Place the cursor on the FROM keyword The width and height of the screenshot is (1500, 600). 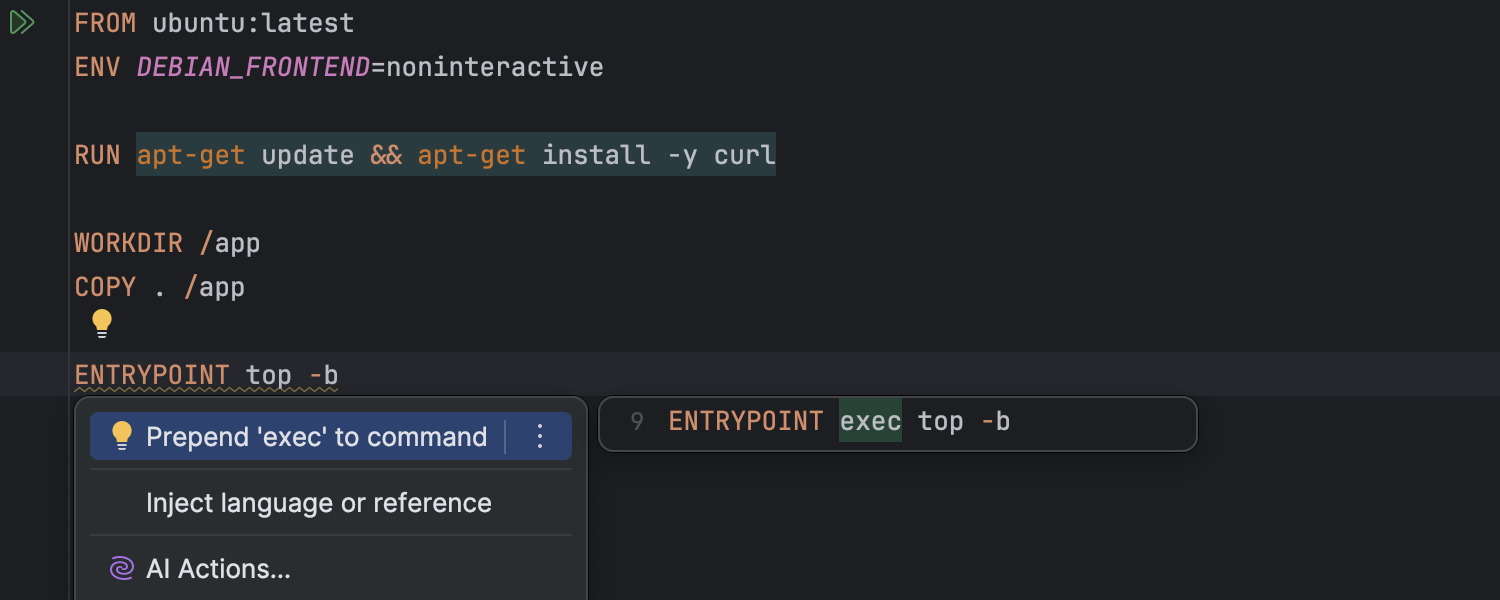[105, 23]
